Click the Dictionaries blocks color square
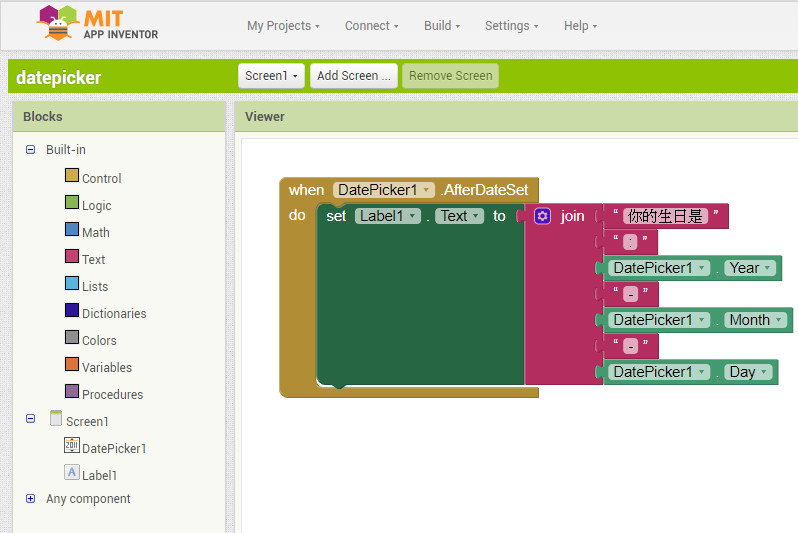Image resolution: width=798 pixels, height=533 pixels. point(72,310)
